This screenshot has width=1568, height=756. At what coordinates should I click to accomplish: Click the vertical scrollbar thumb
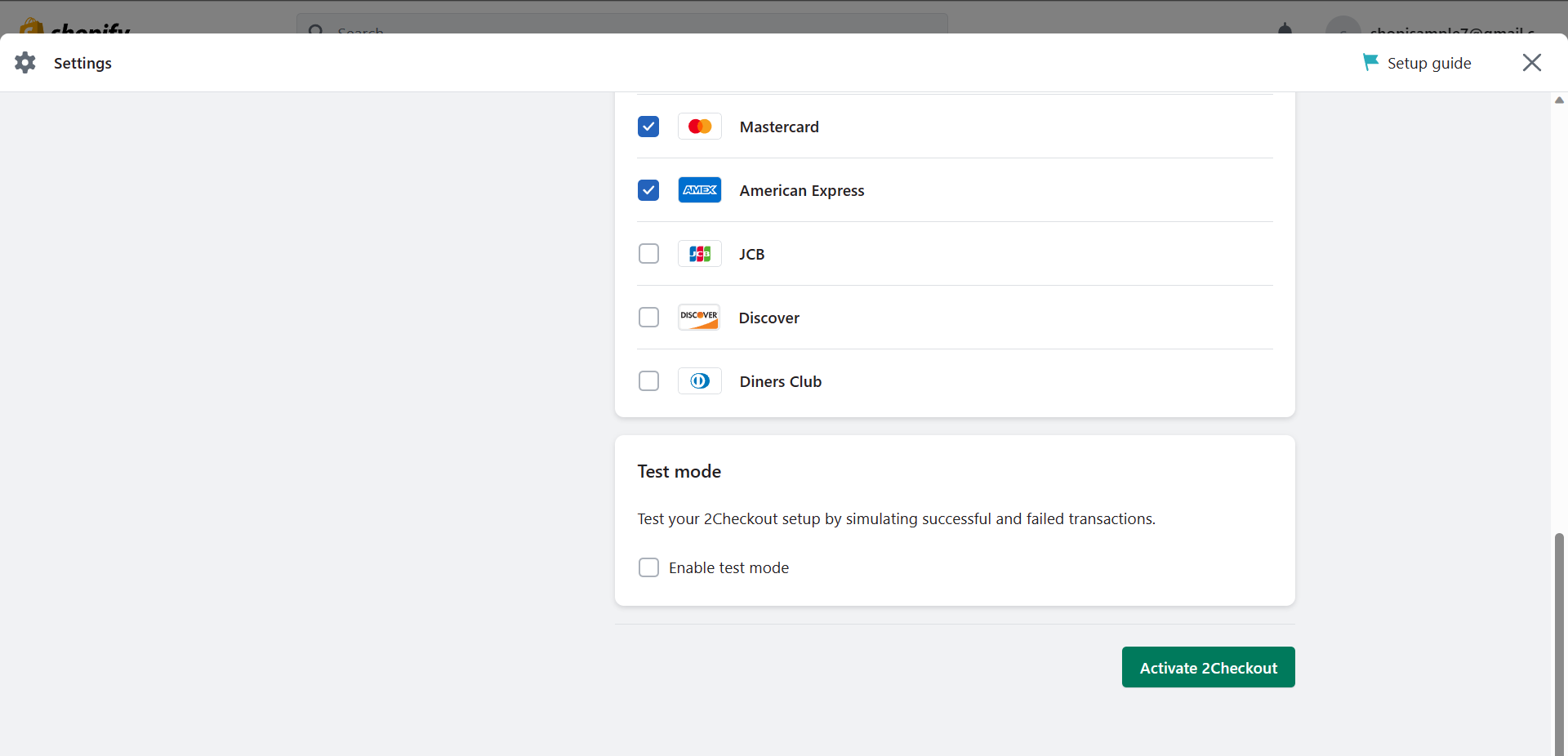(1559, 644)
